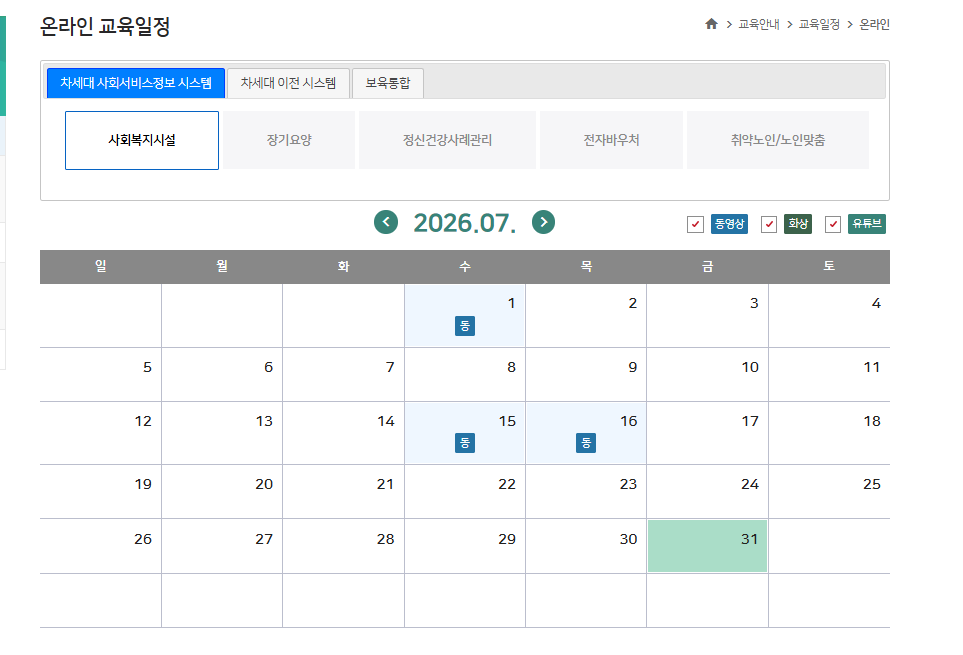Click the 일 weekday header
This screenshot has width=963, height=655.
point(101,266)
